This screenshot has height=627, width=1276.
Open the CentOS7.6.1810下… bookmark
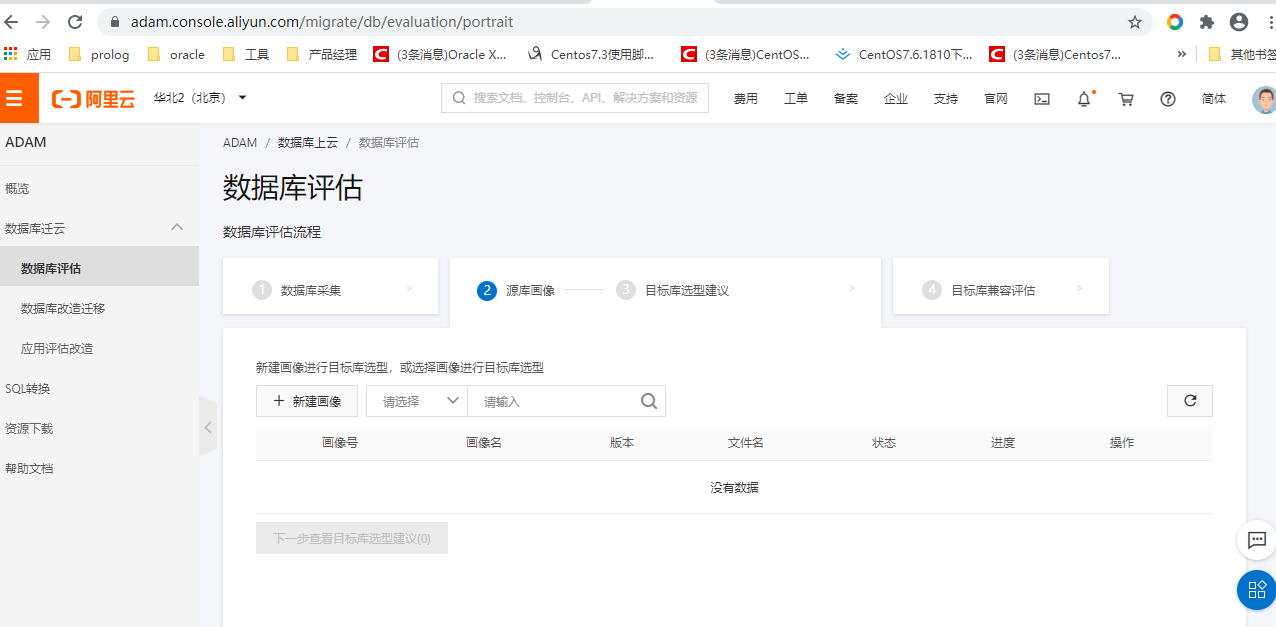[x=904, y=55]
